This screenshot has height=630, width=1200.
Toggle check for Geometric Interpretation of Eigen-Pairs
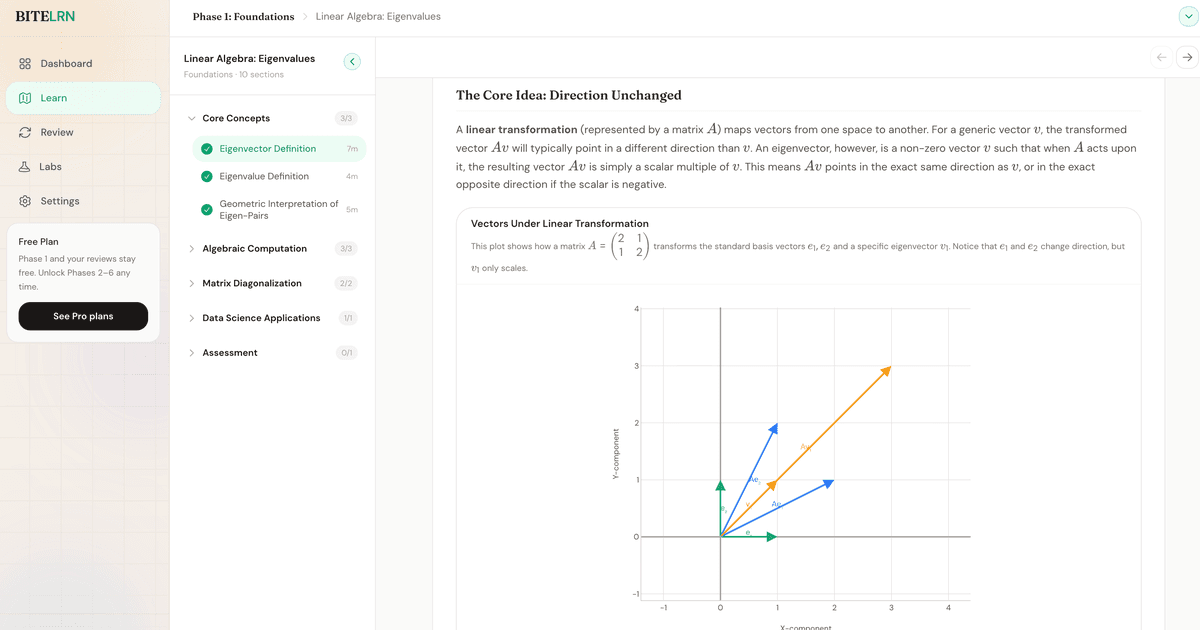tap(207, 210)
